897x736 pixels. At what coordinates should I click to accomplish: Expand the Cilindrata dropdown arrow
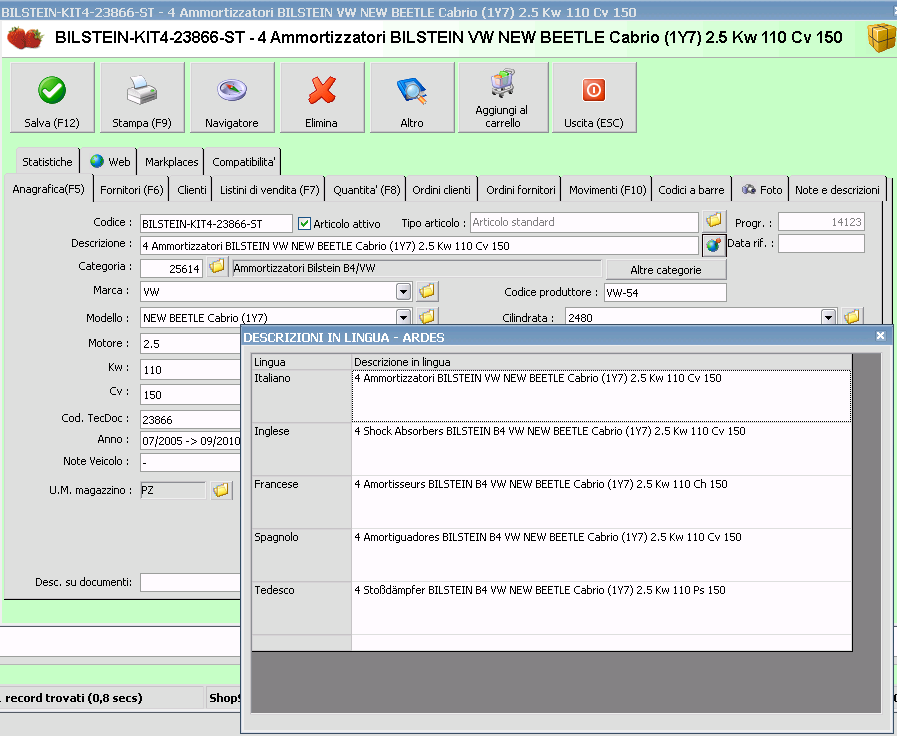pos(828,317)
